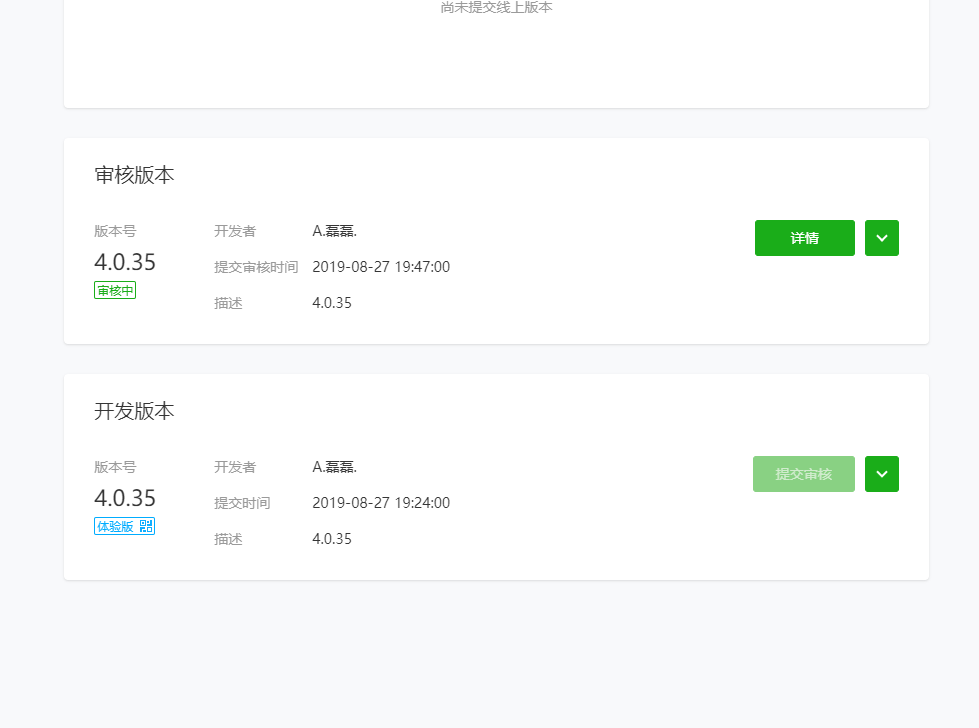Click the 审核版本 section heading
Image resolution: width=979 pixels, height=728 pixels.
[x=134, y=175]
